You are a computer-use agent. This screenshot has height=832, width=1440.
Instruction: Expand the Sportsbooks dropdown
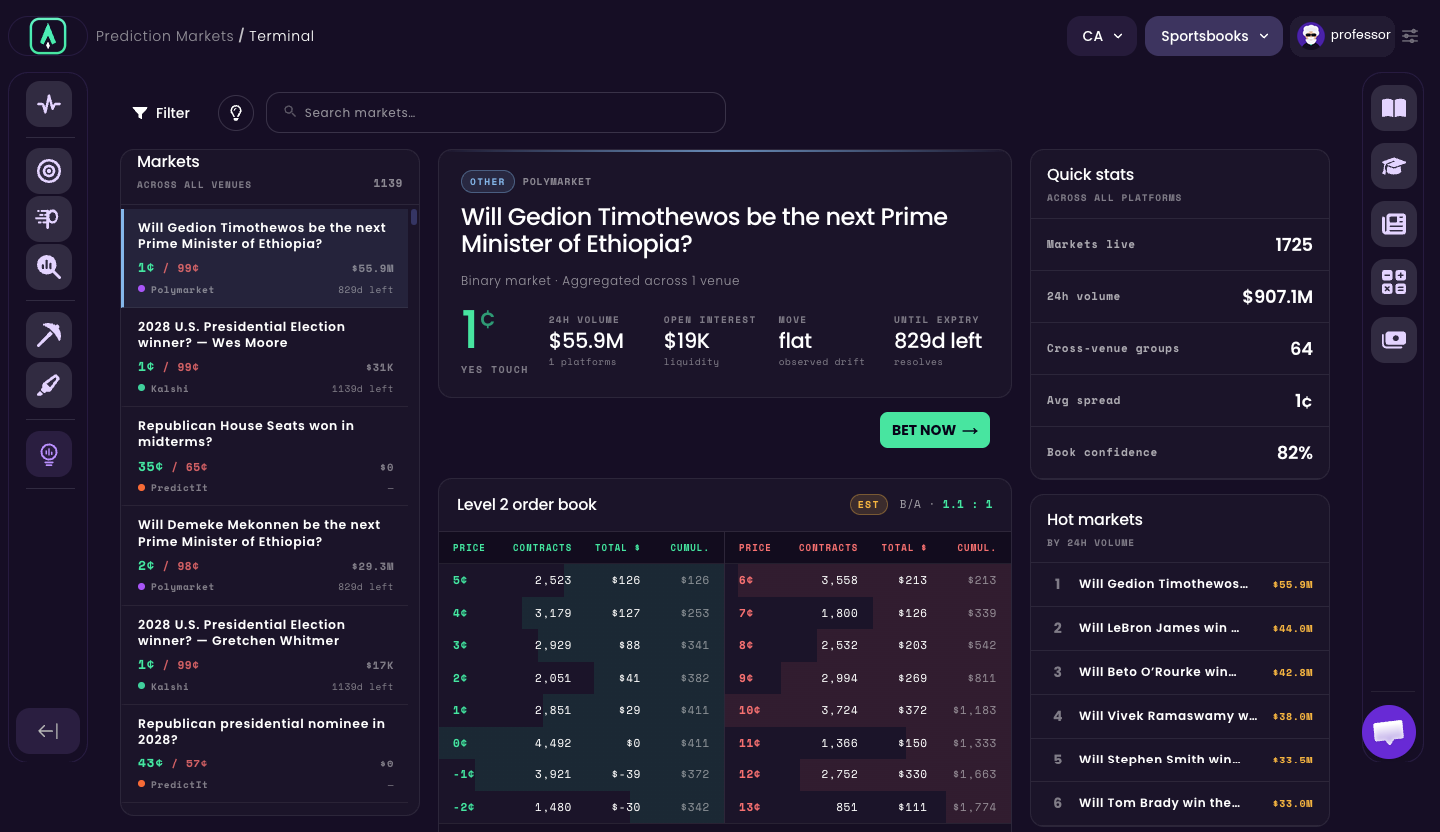(x=1214, y=36)
